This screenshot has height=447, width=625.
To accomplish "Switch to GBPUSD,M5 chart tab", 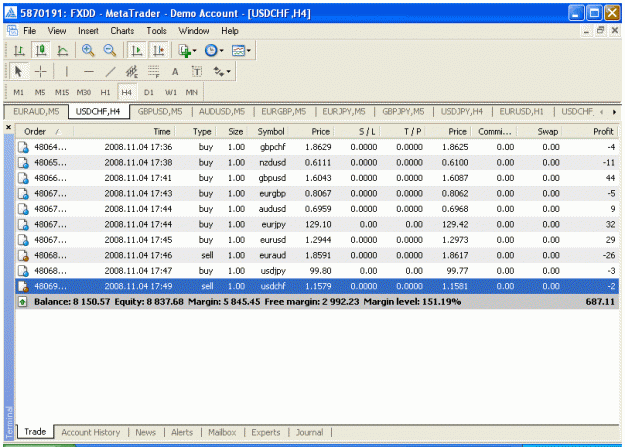I will click(x=160, y=112).
